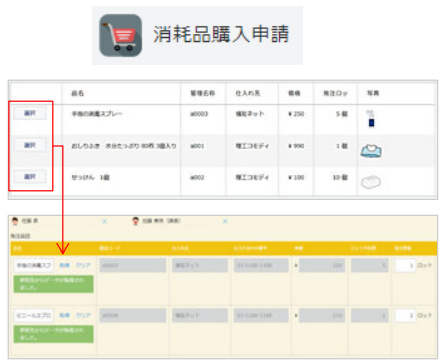This screenshot has width=448, height=364.
Task: Click 取得 link in first order row
Action: [x=65, y=265]
